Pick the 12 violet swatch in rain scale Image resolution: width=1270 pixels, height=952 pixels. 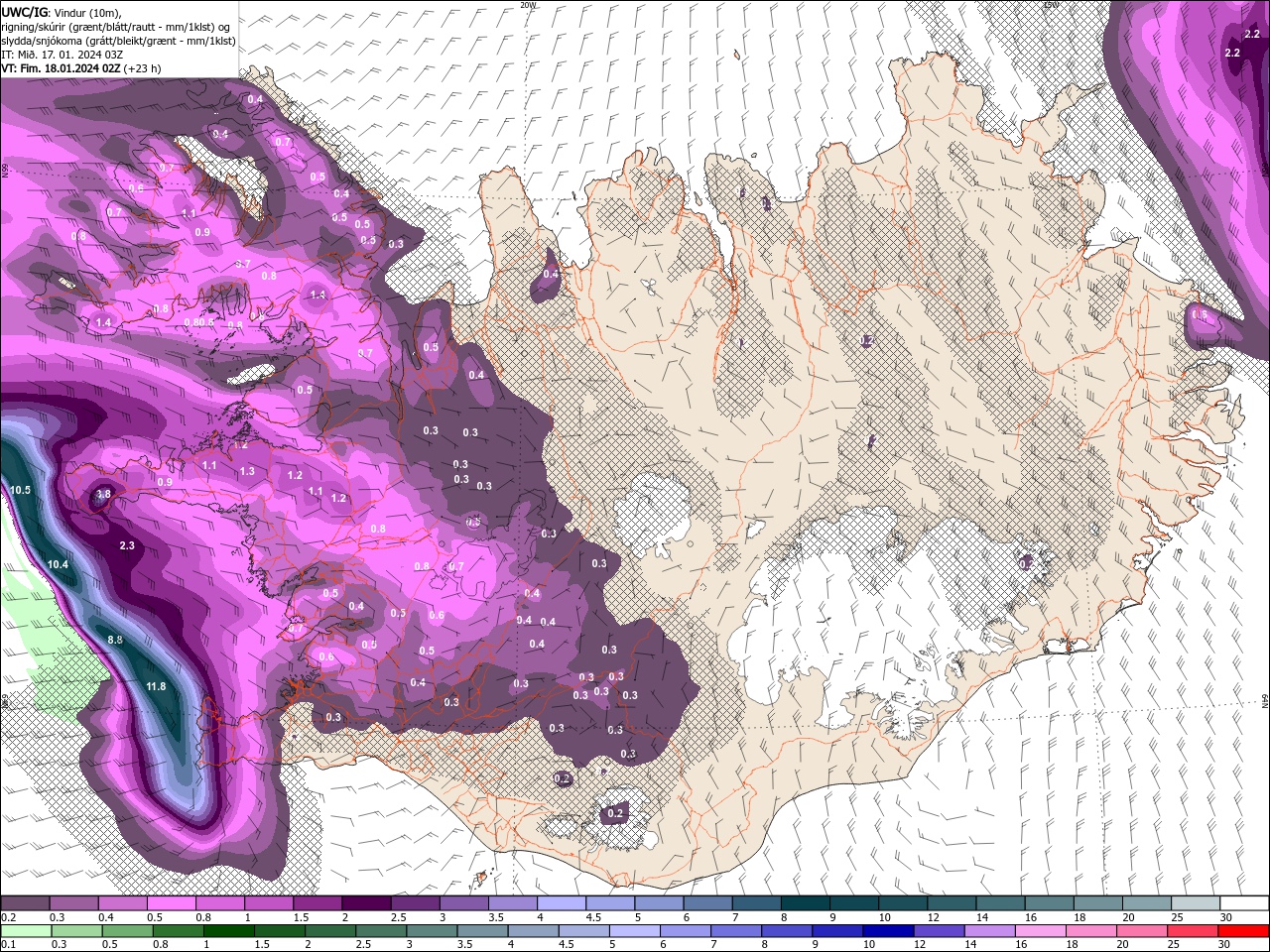point(940,931)
